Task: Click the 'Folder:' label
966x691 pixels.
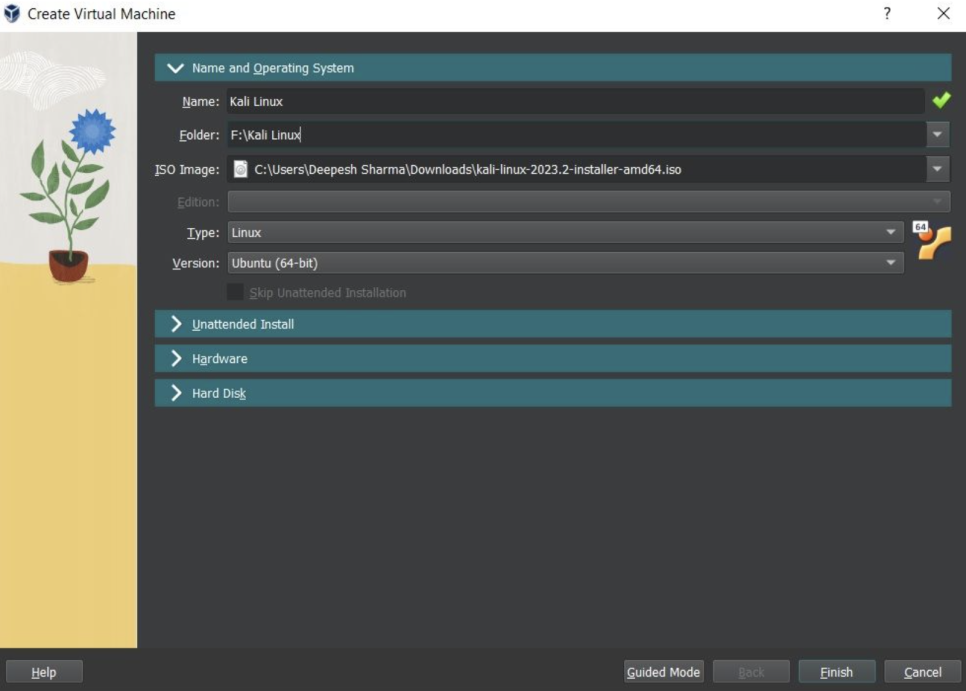Action: 199,135
